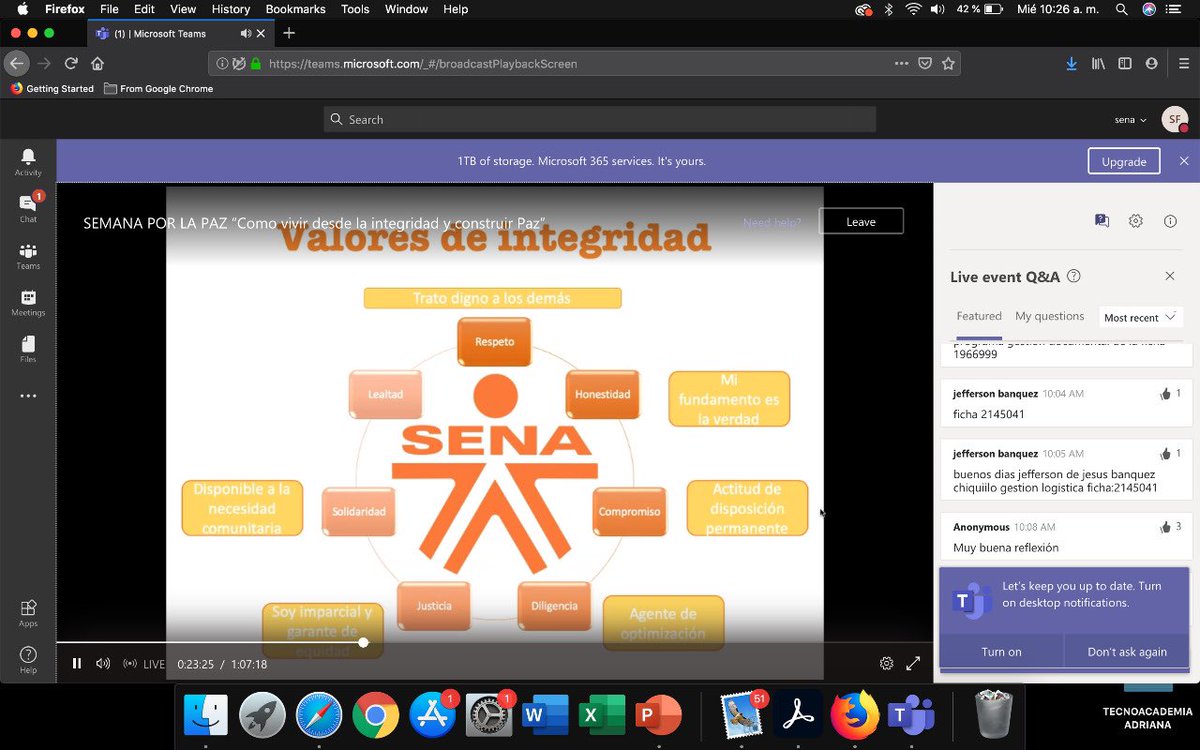Enter fullscreen mode for the video
This screenshot has width=1200, height=750.
coord(913,663)
